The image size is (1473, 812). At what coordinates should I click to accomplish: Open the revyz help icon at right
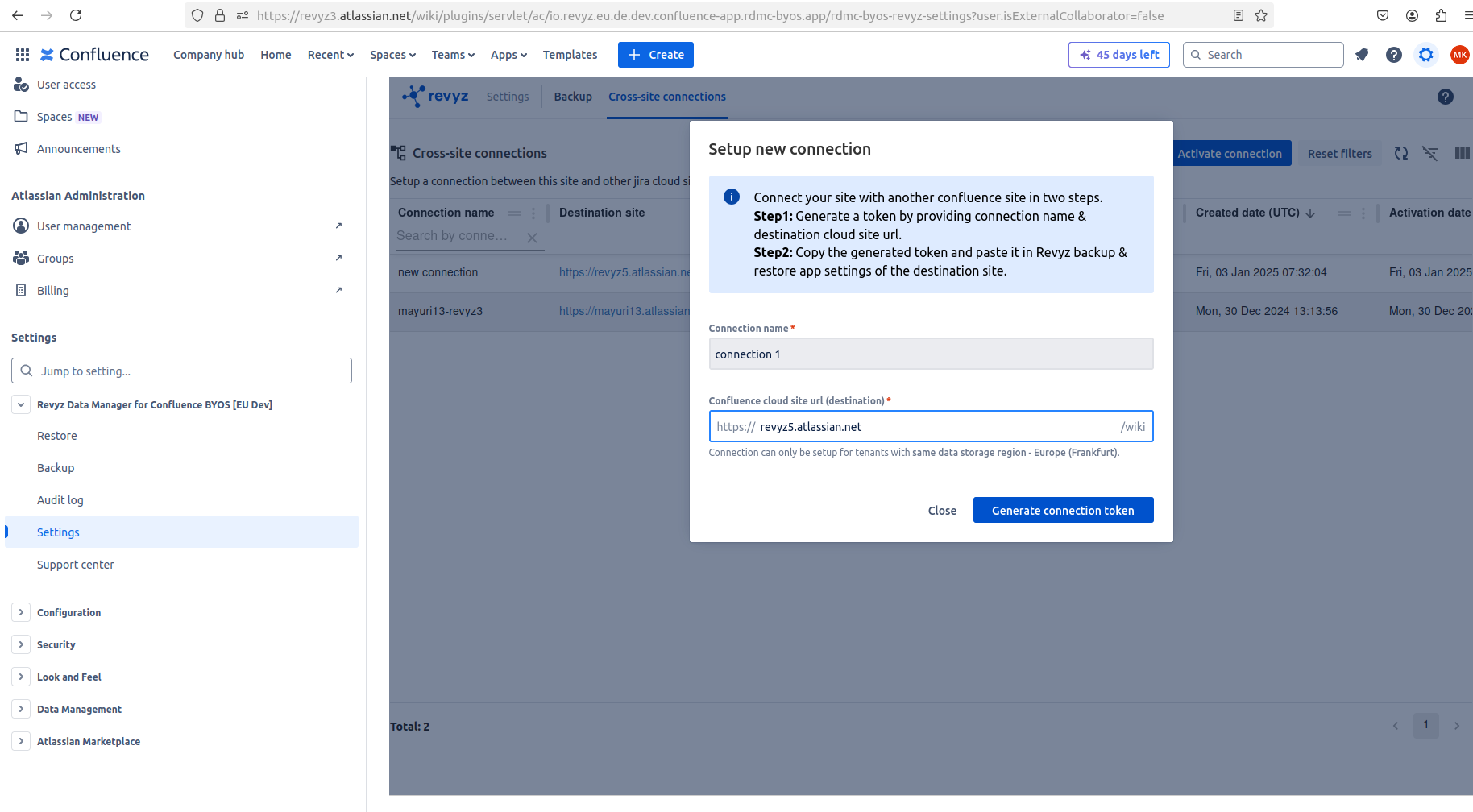pos(1446,97)
